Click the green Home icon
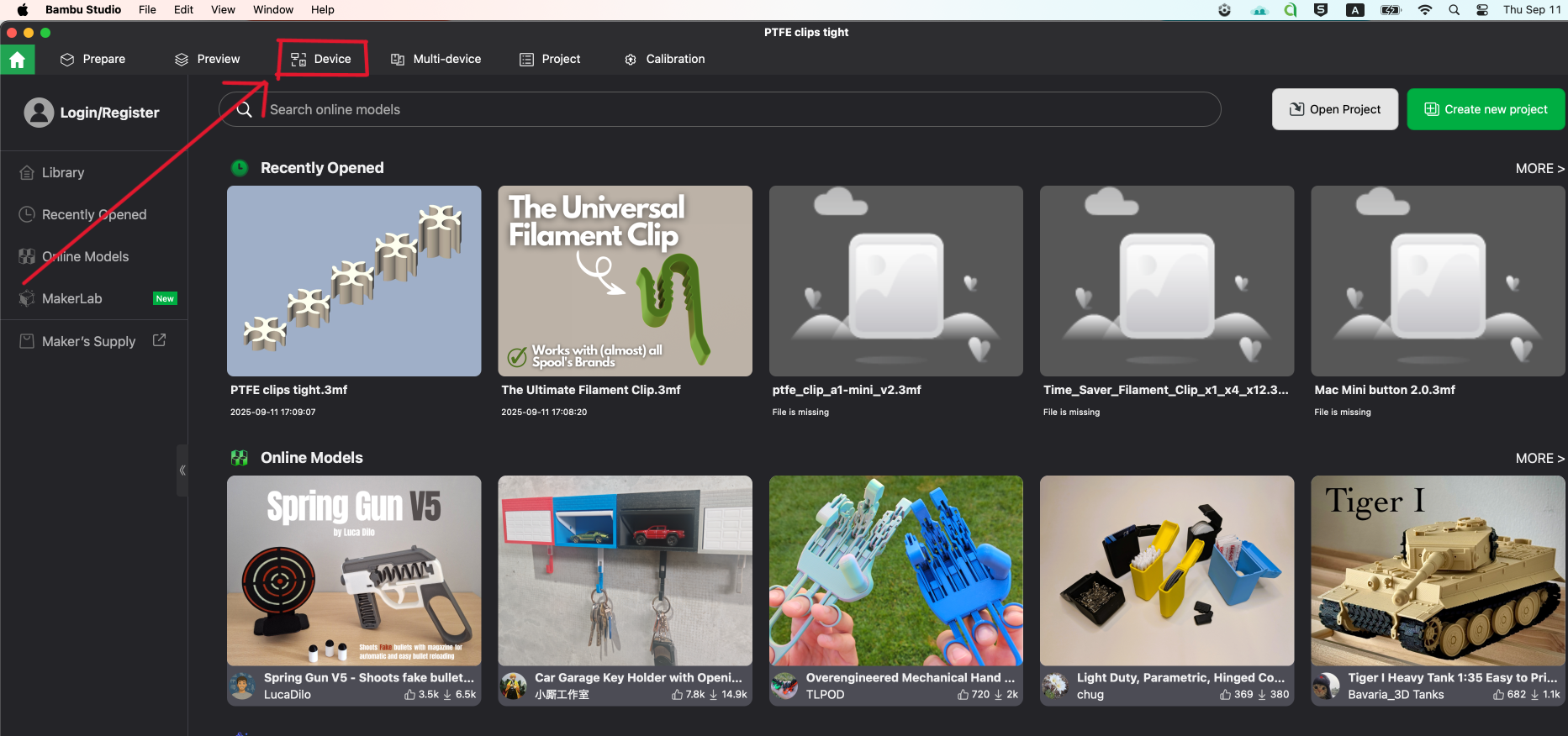 17,60
